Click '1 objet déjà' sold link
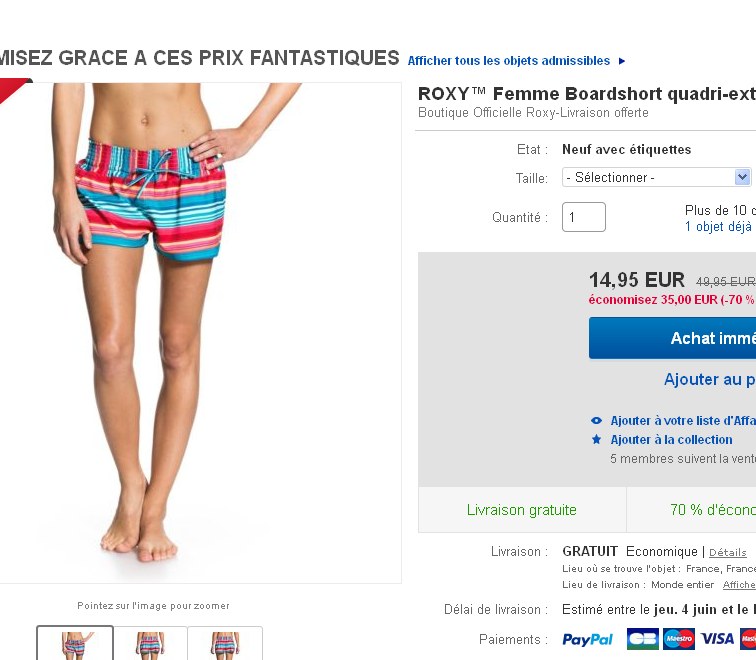Image resolution: width=756 pixels, height=660 pixels. [x=718, y=227]
